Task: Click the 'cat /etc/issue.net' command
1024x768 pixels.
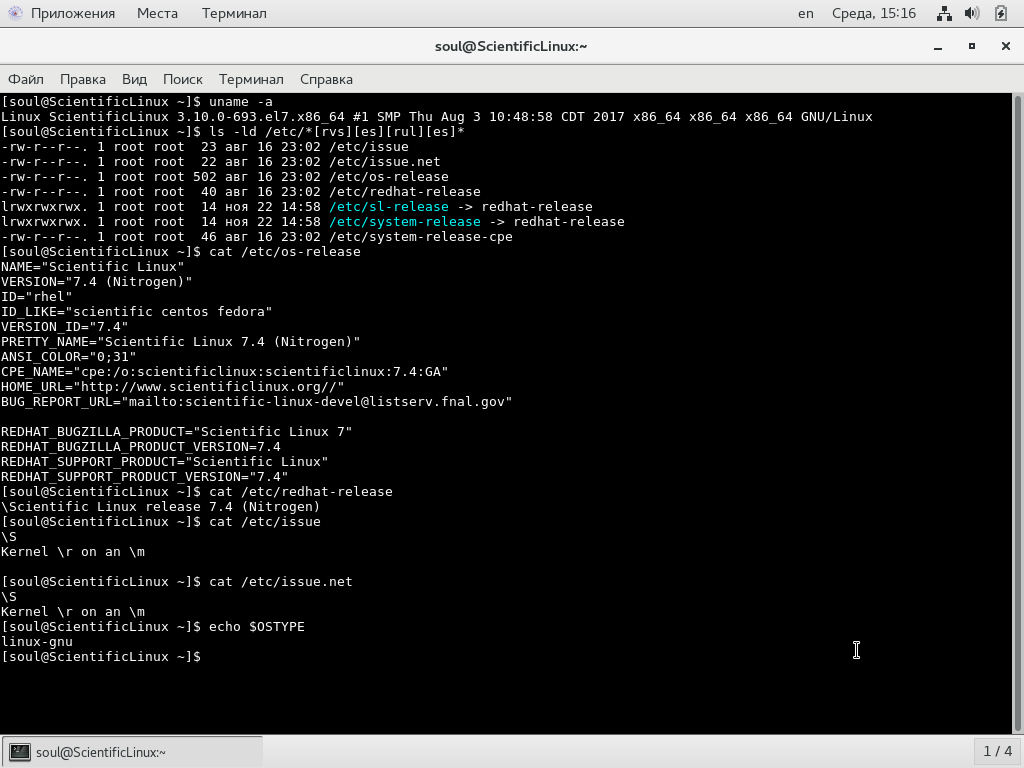Action: (281, 581)
